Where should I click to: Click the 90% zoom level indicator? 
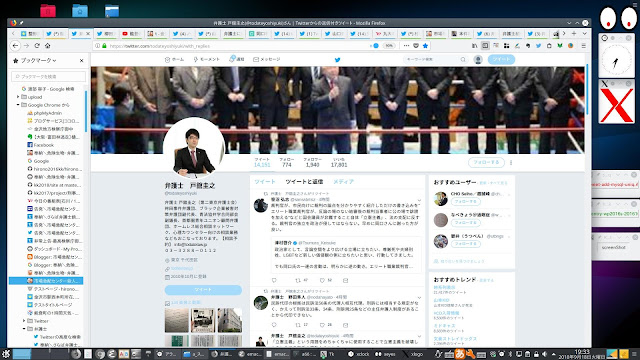pos(389,46)
